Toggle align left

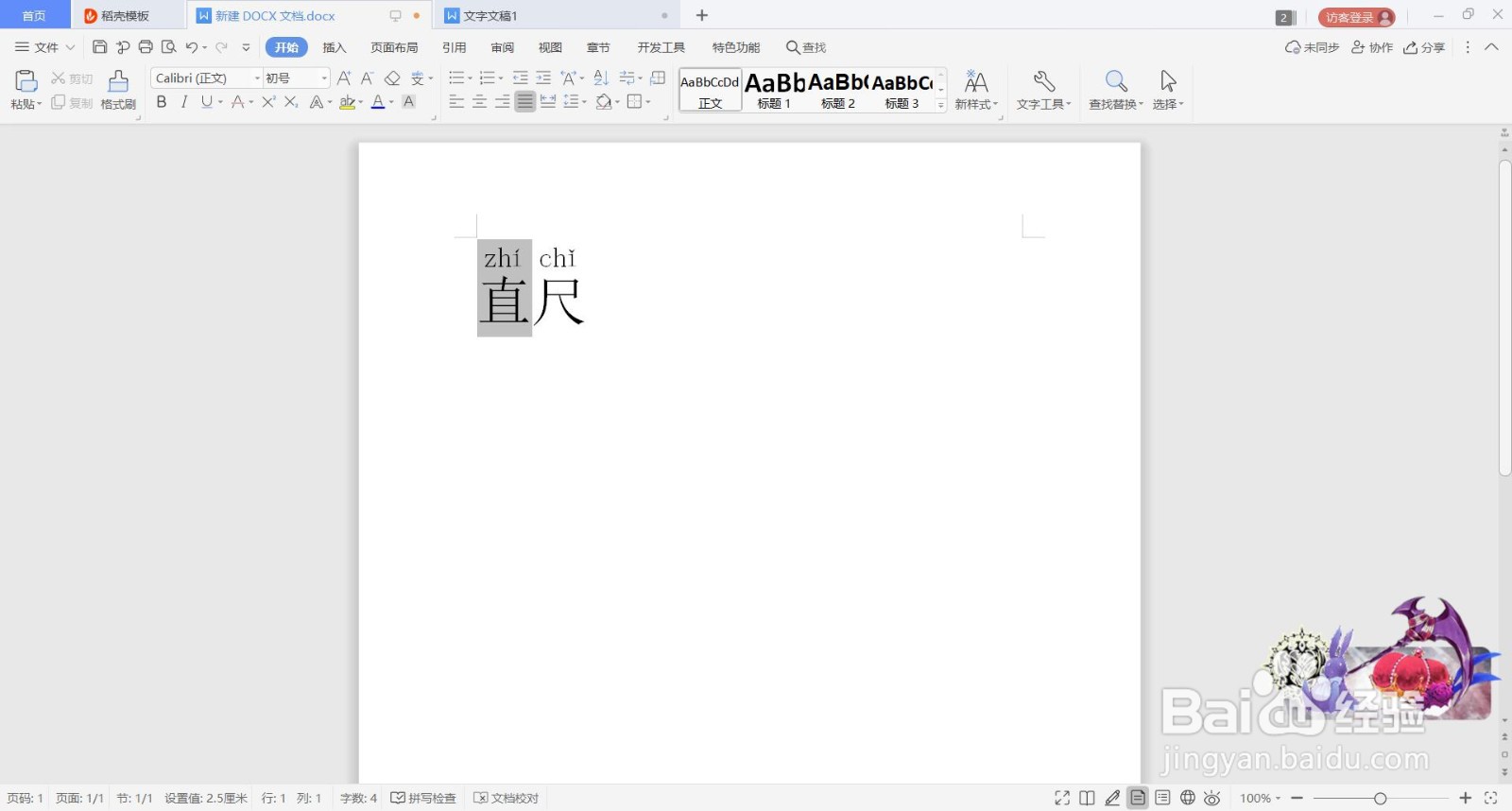(x=456, y=102)
